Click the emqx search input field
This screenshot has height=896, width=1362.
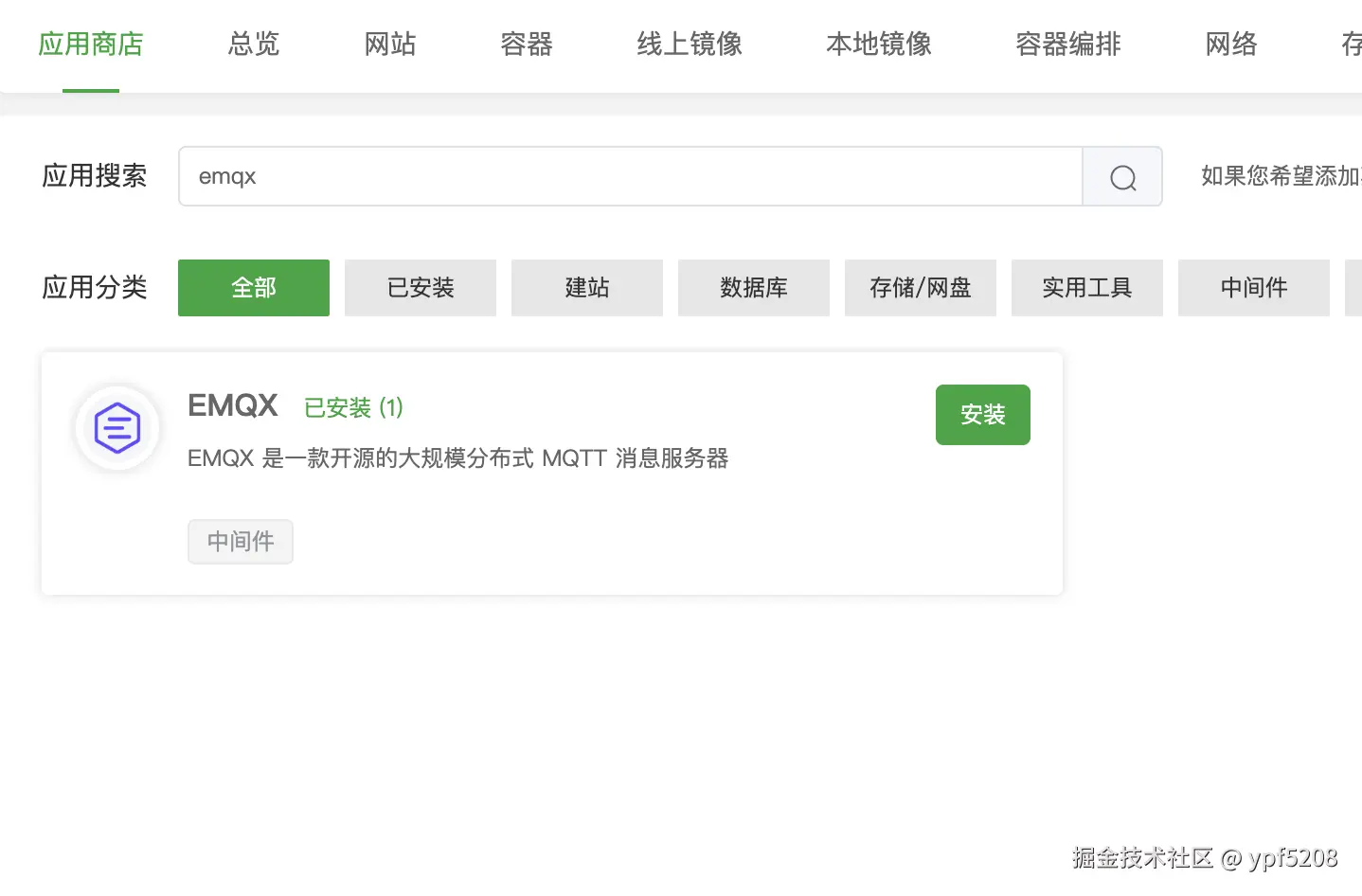(630, 176)
